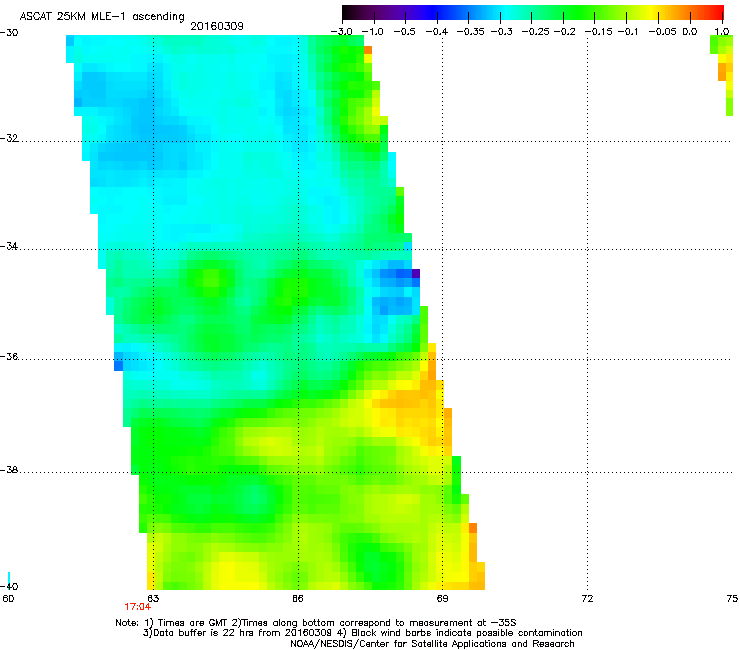Click the ASCAT 25KM MLE-1 ascending title
The width and height of the screenshot is (740, 650).
point(102,17)
